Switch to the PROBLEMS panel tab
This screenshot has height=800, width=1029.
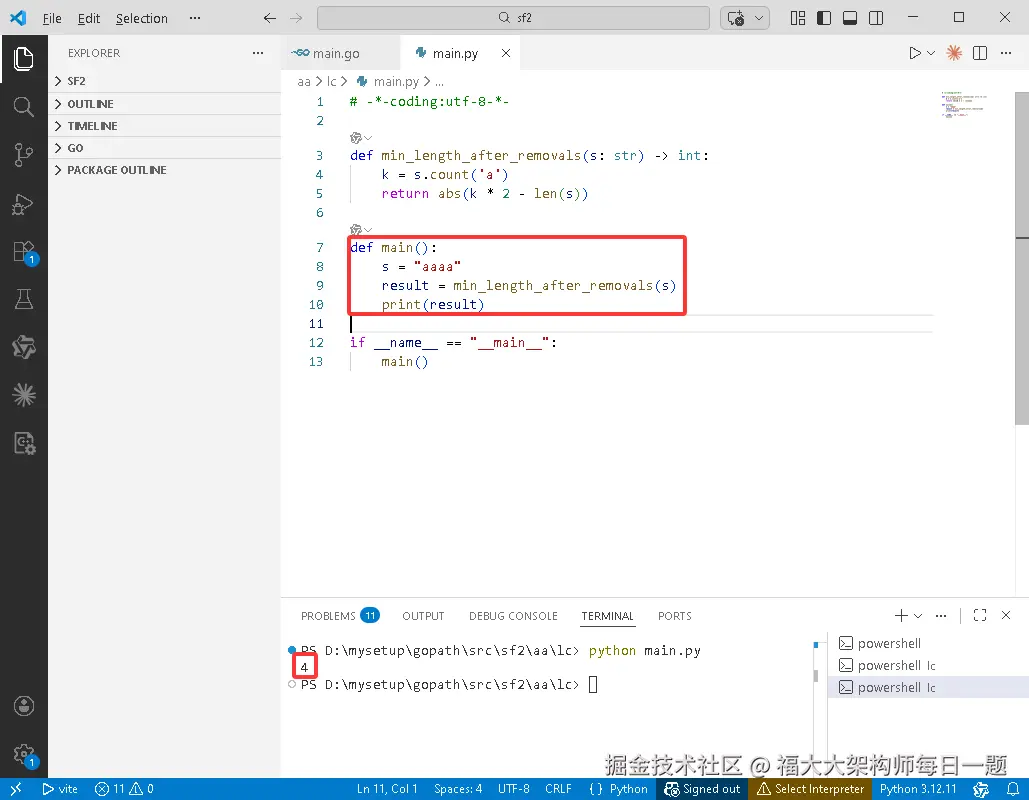click(x=339, y=616)
